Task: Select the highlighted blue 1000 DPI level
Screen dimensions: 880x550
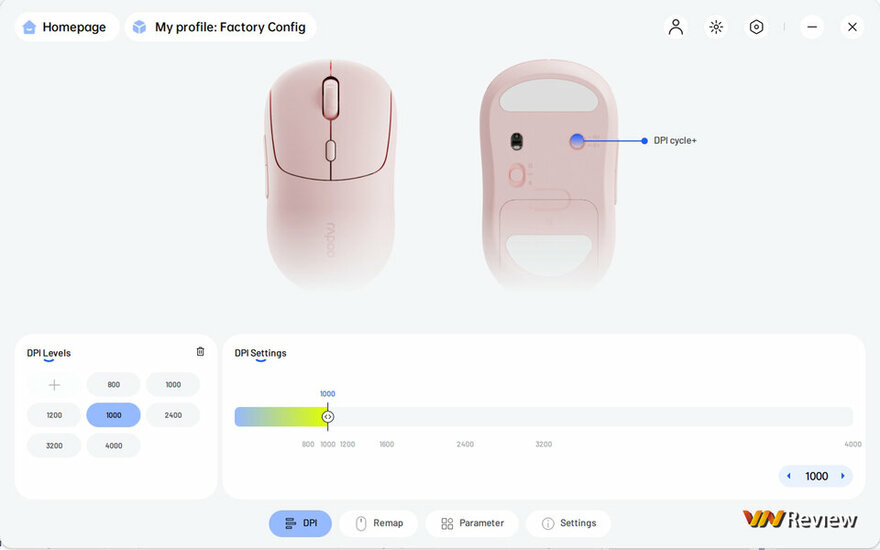Action: pos(113,415)
